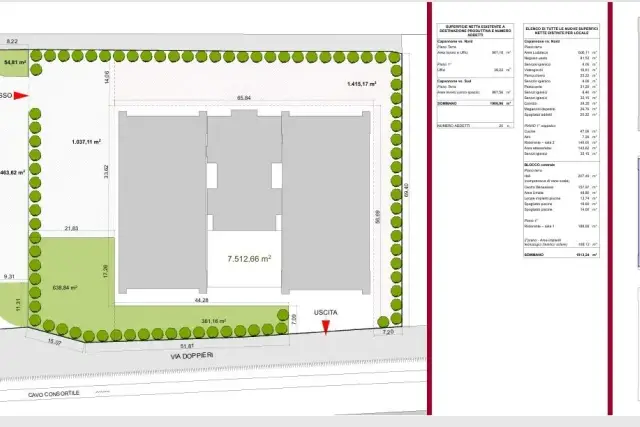The width and height of the screenshot is (640, 427).
Task: Select the 381,16 m² green strip label
Action: pos(213,321)
